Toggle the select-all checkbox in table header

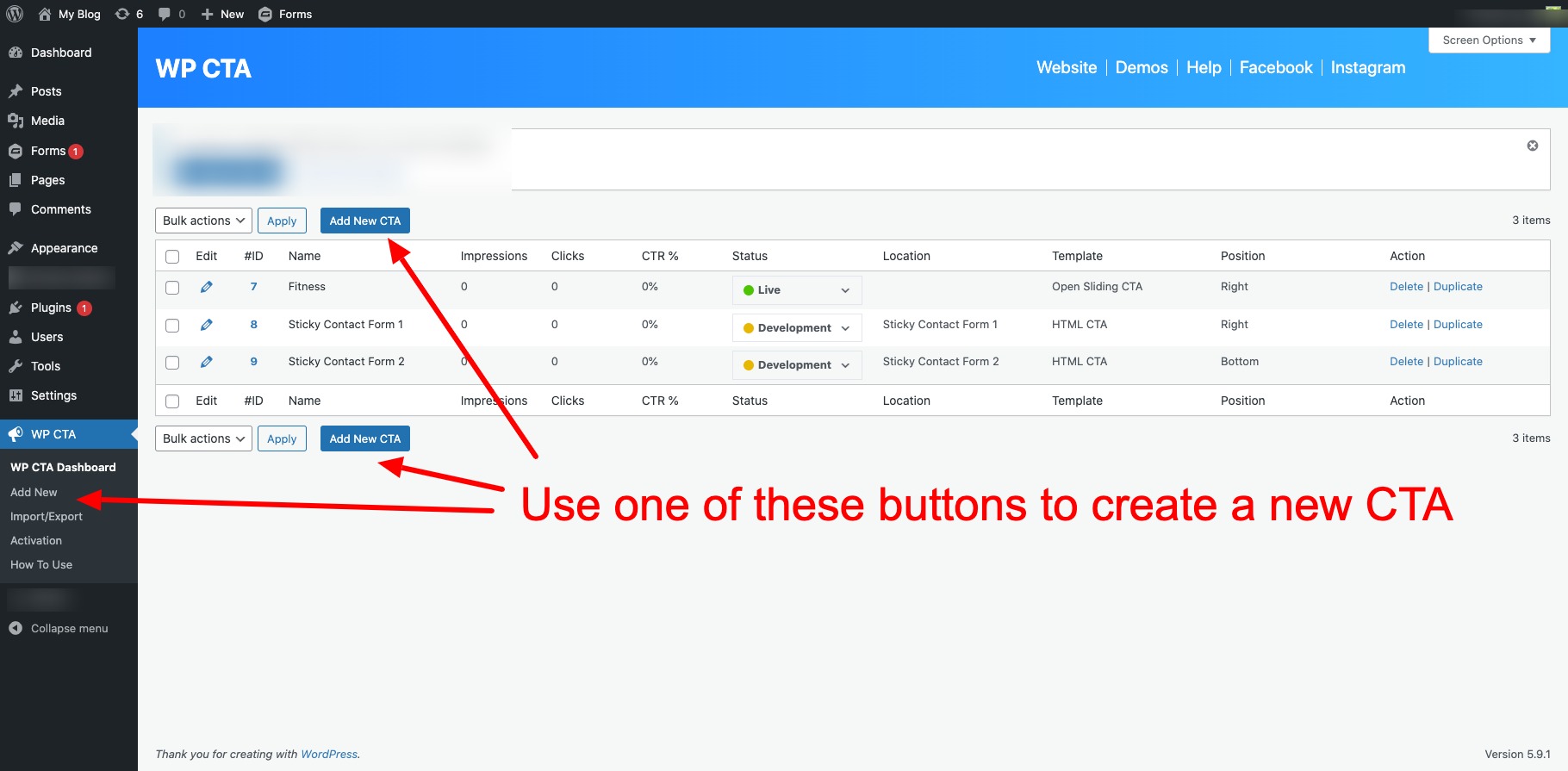172,257
